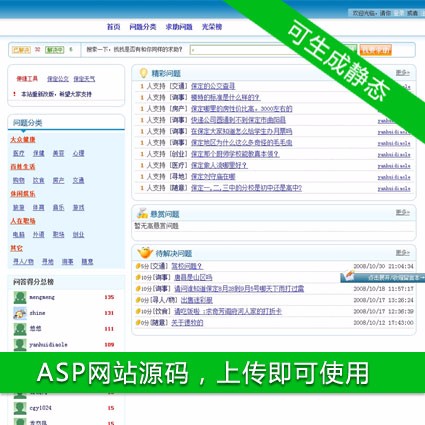Select the 饮食 subcategory link in the sidebar
The width and height of the screenshot is (425, 425).
pyautogui.click(x=39, y=180)
